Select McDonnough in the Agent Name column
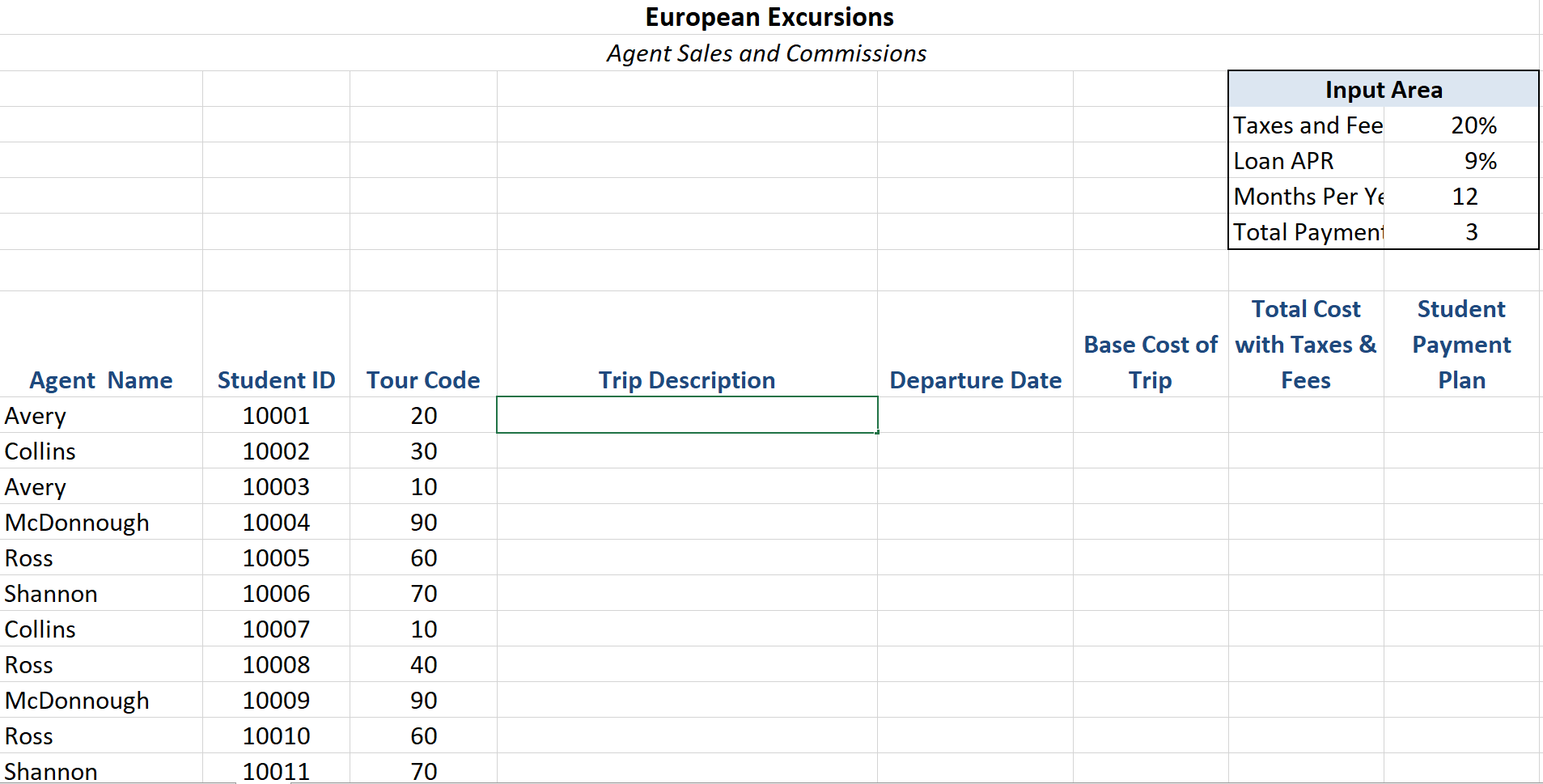This screenshot has height=784, width=1543. click(77, 522)
